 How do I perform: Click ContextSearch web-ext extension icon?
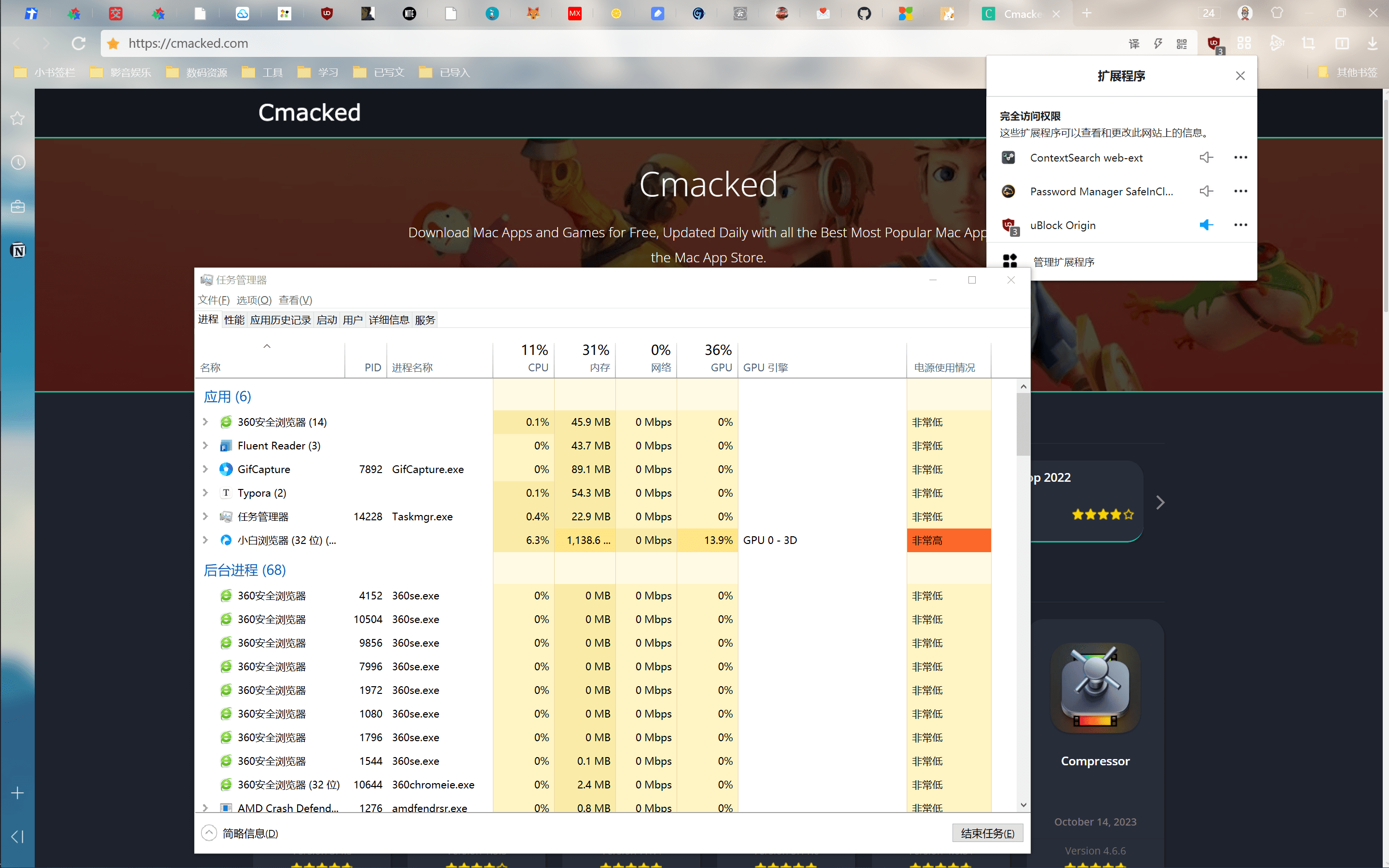click(1008, 157)
